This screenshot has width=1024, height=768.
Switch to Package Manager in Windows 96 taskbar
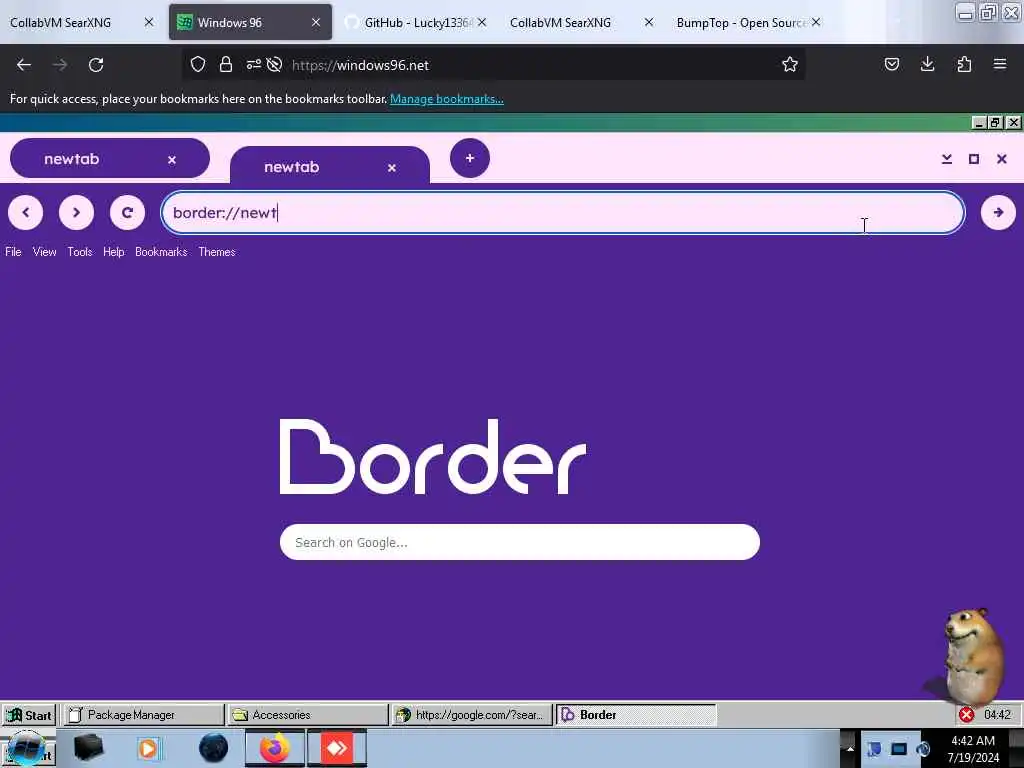click(143, 715)
